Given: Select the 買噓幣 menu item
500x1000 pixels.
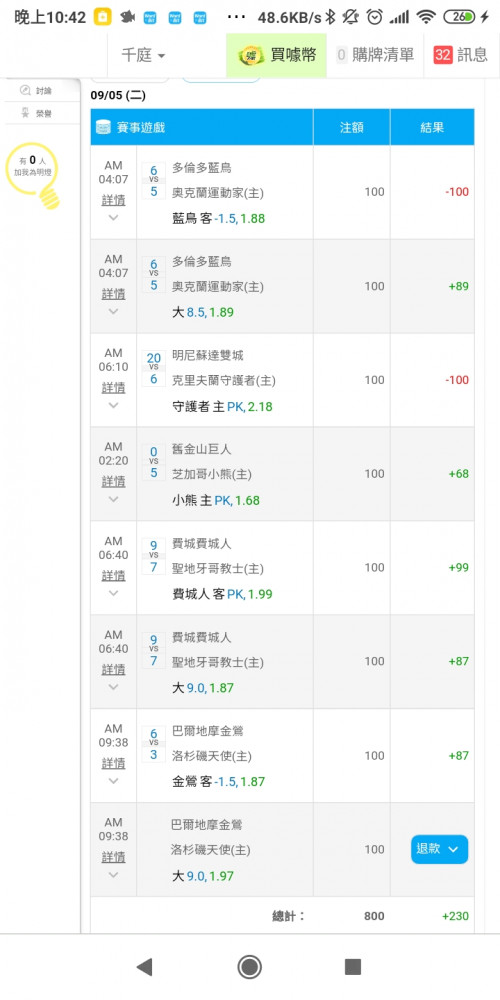Looking at the screenshot, I should pyautogui.click(x=277, y=55).
